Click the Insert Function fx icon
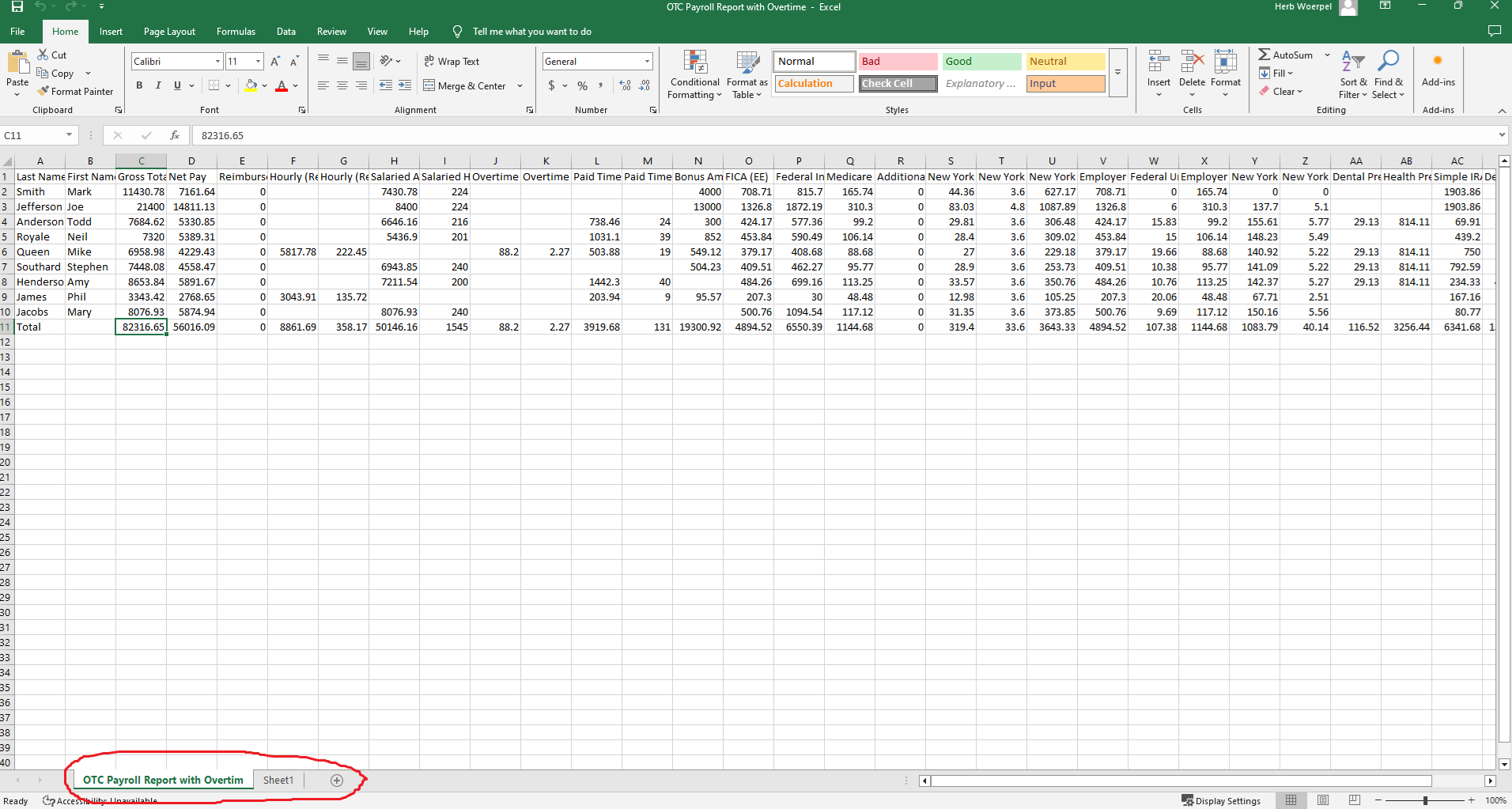 tap(175, 135)
